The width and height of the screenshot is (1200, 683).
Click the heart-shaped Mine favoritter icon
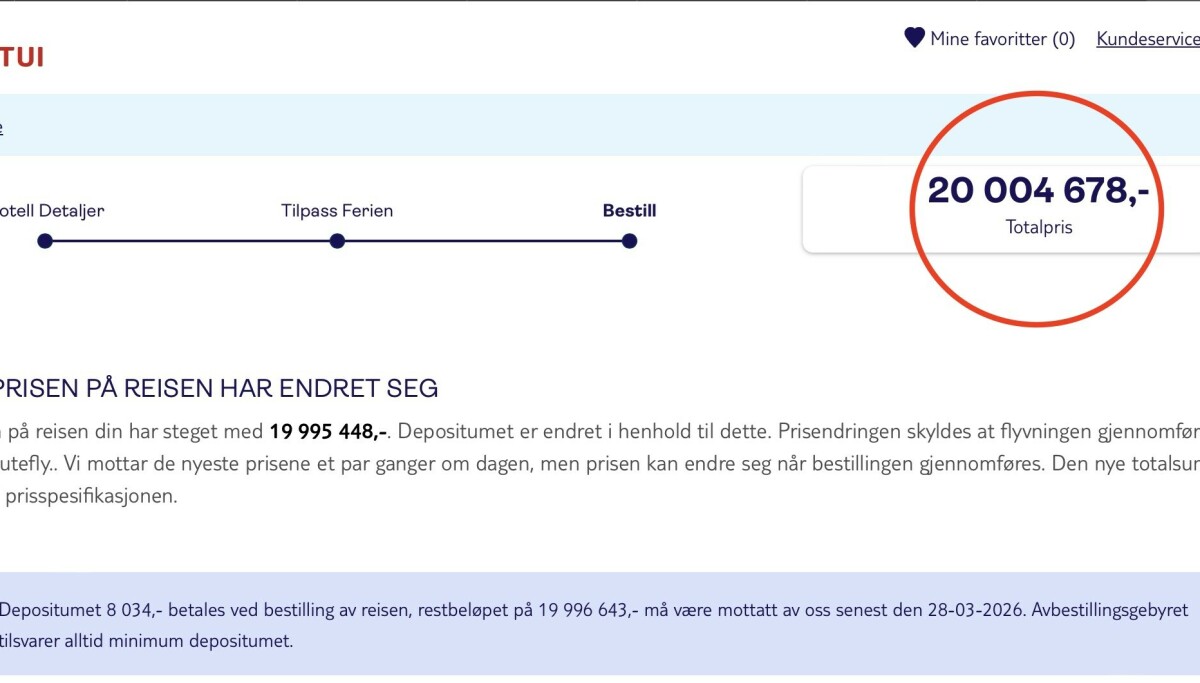[913, 38]
